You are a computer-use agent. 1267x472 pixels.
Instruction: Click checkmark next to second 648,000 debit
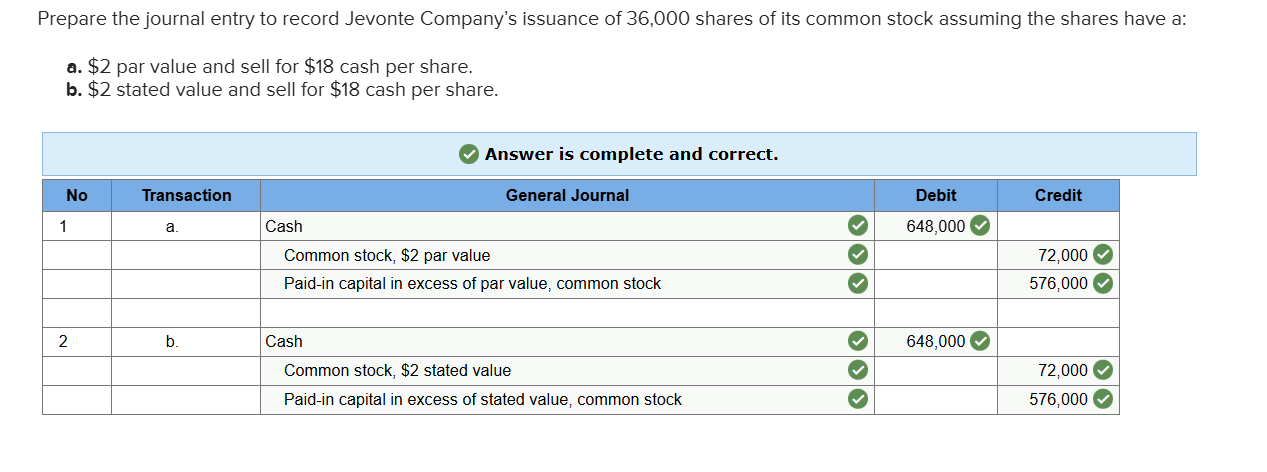tap(981, 341)
